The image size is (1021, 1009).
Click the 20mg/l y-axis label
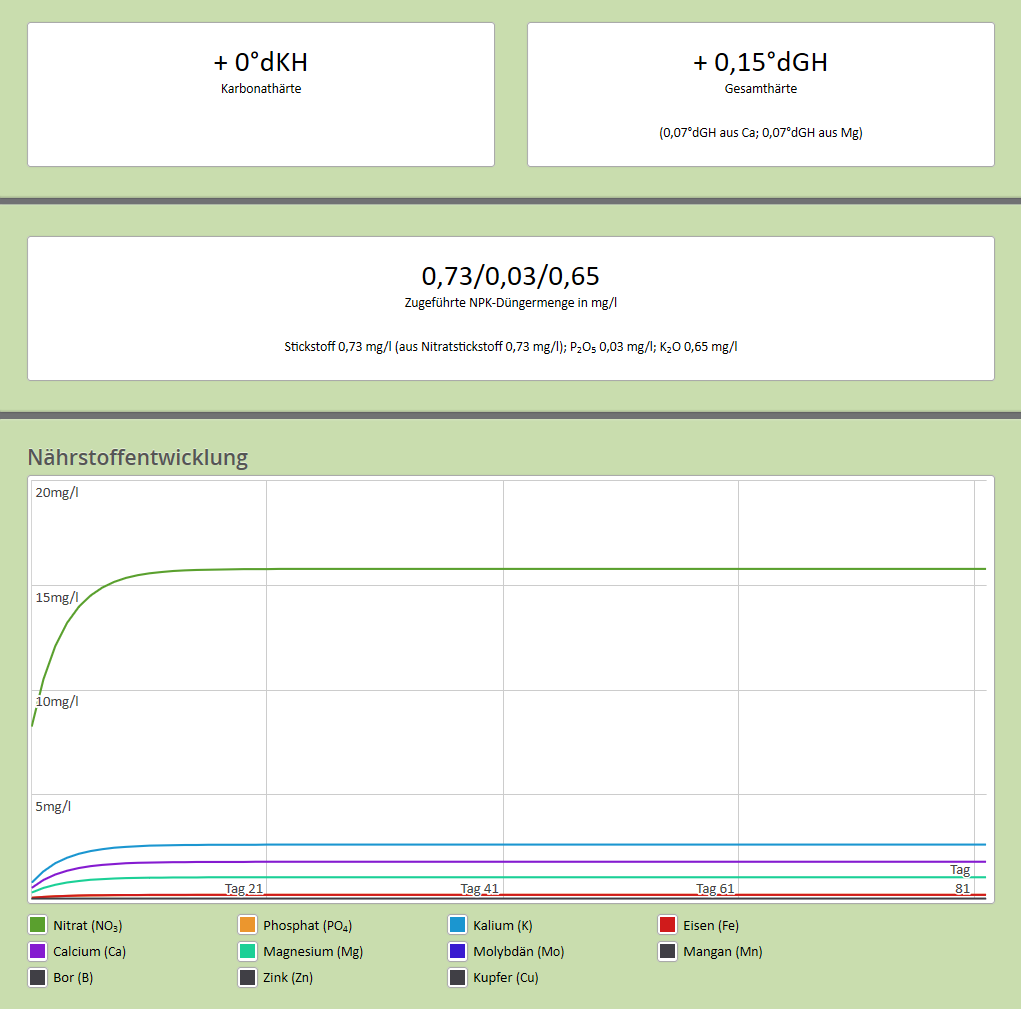click(x=57, y=491)
